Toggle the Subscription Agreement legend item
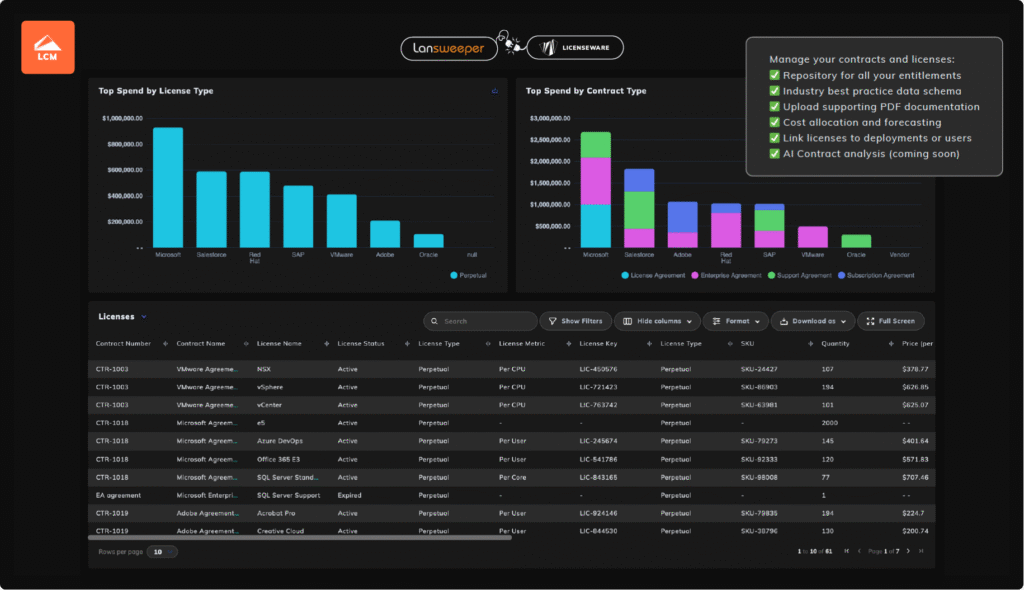 coord(876,276)
